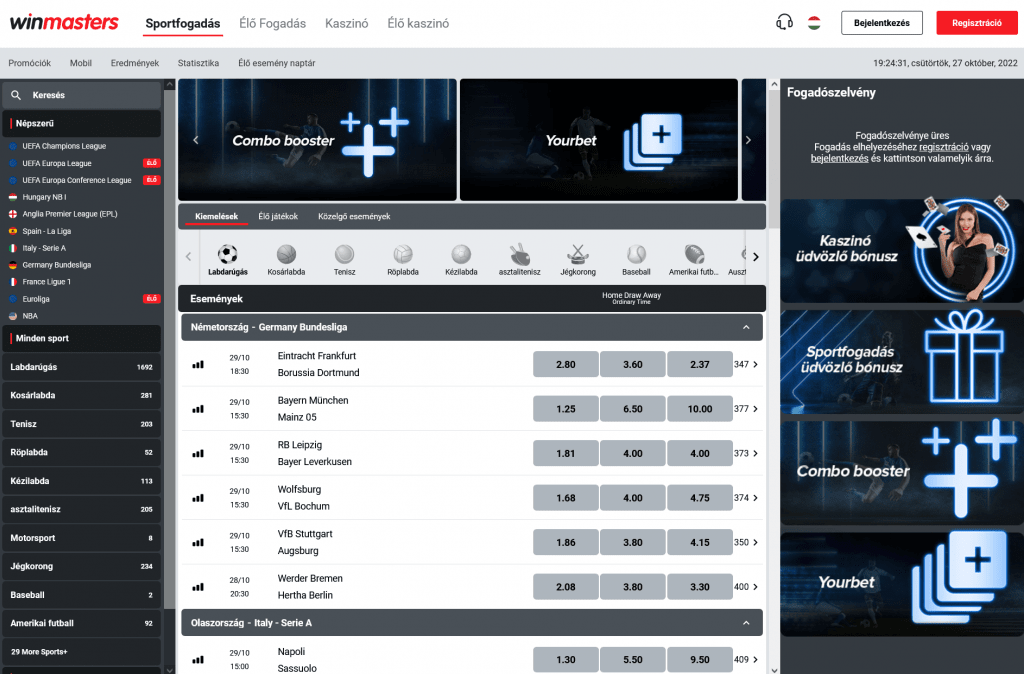
Task: Expand 347 more markets for Eintracht Frankfurt
Action: (x=746, y=364)
